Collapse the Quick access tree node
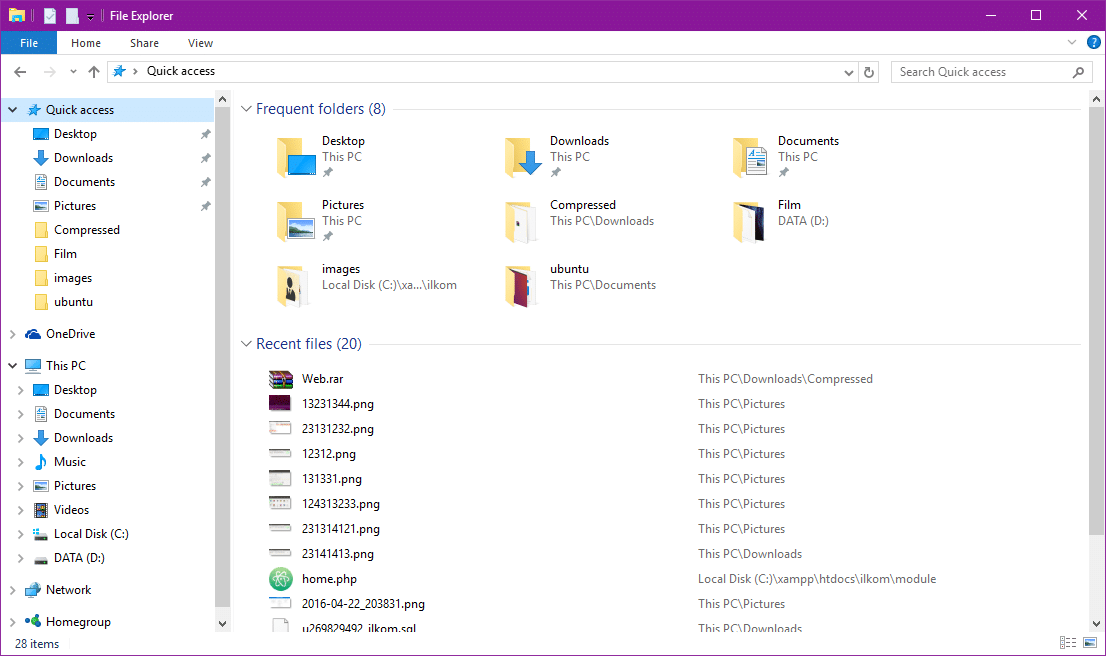This screenshot has height=656, width=1106. click(13, 110)
